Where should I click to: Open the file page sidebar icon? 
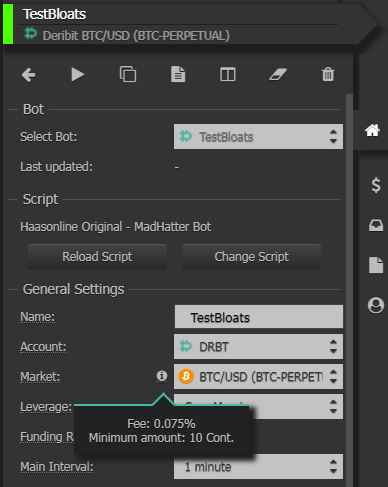click(x=376, y=265)
